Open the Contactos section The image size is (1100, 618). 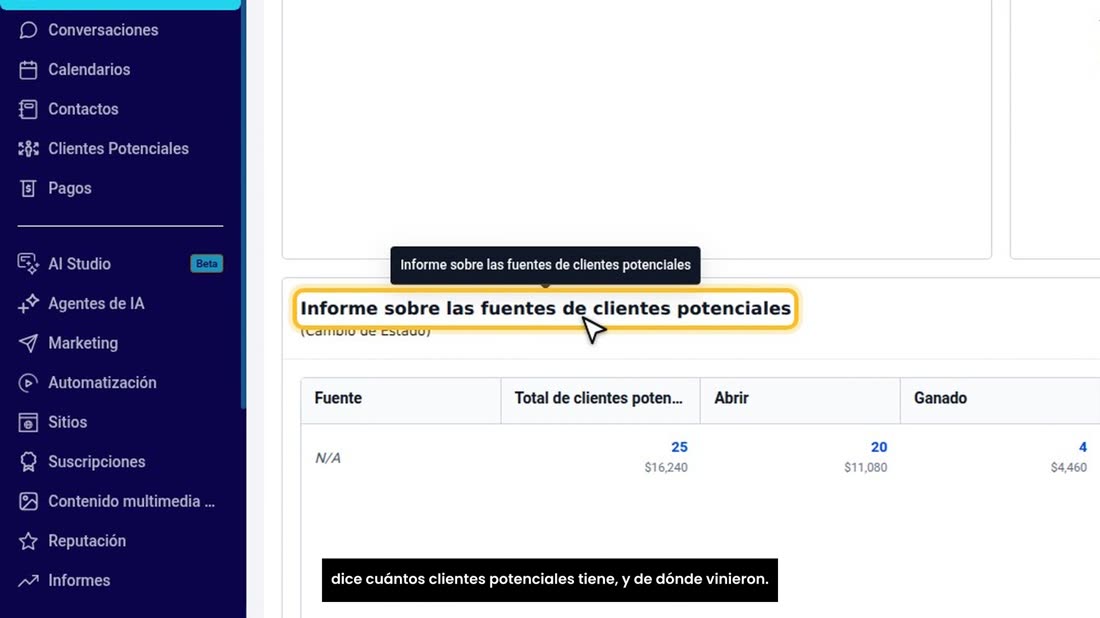pyautogui.click(x=83, y=109)
